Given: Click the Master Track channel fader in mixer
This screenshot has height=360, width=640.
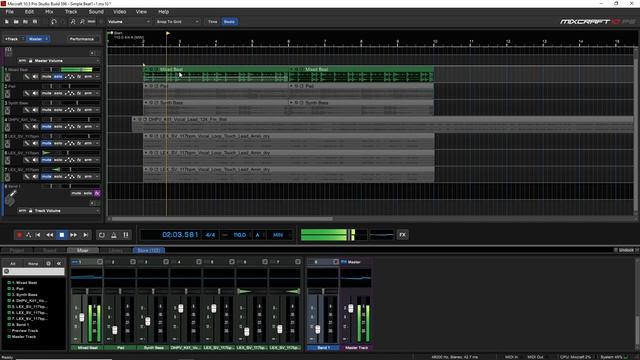Looking at the screenshot, I should [x=351, y=309].
